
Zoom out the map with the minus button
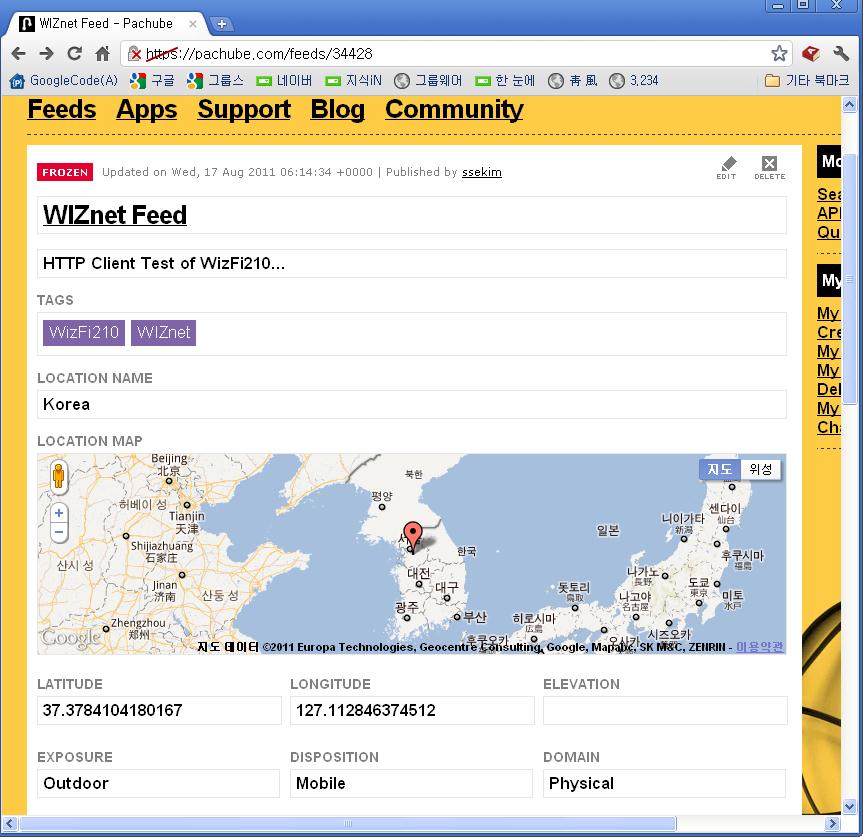tap(59, 532)
